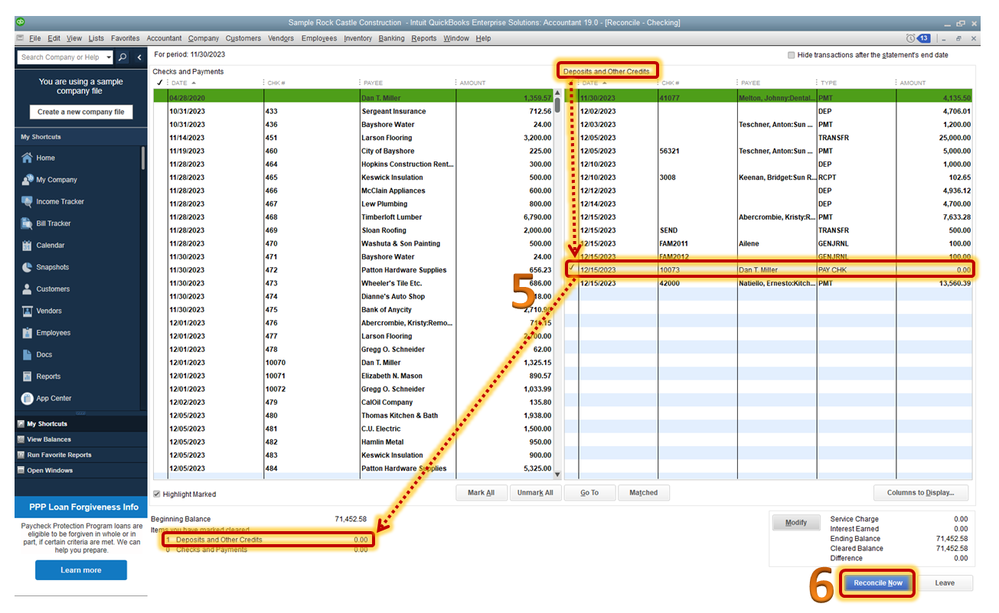Open My Company icon in sidebar
Screen dimensions: 999x613
[x=27, y=180]
